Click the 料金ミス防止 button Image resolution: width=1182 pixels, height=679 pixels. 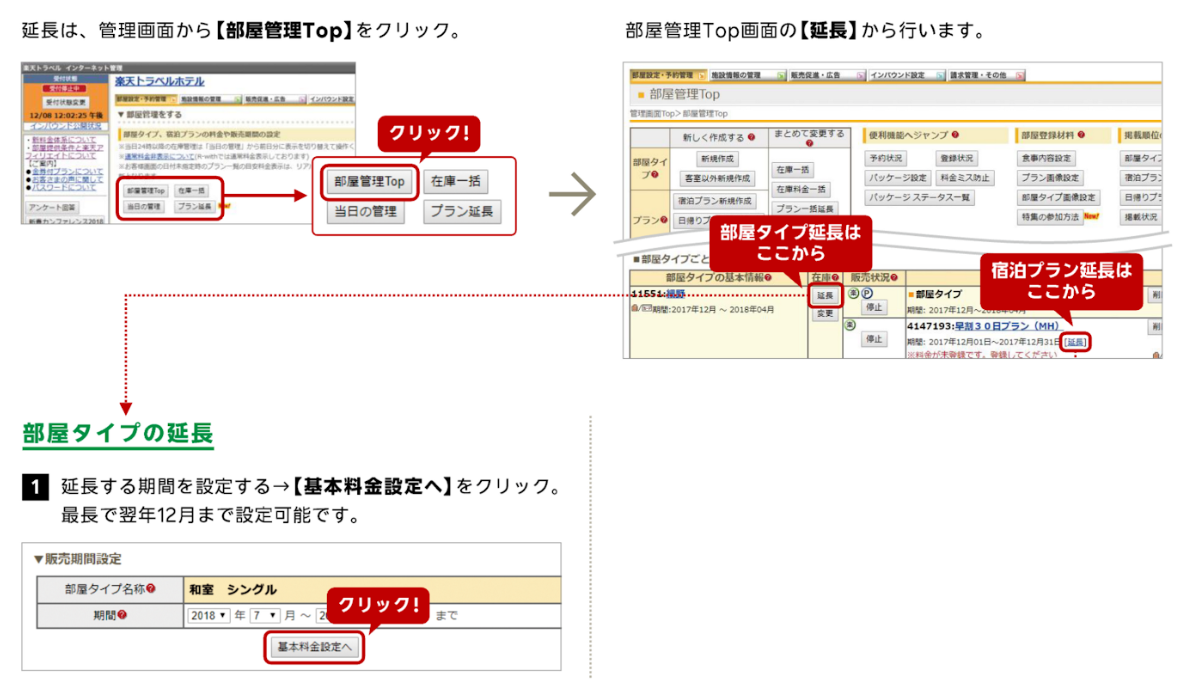(x=964, y=178)
